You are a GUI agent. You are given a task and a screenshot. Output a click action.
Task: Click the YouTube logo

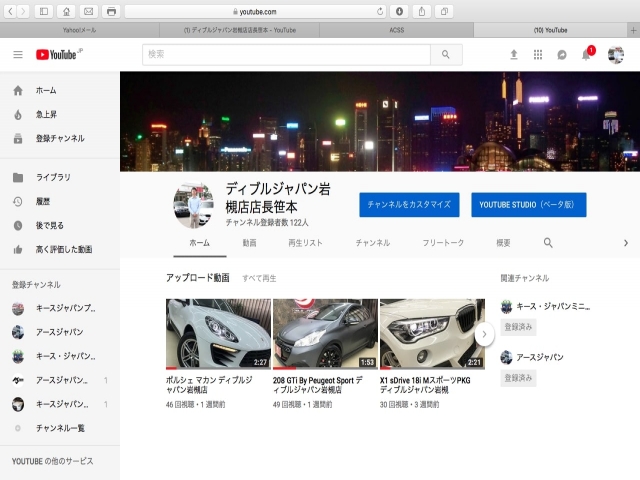click(59, 54)
